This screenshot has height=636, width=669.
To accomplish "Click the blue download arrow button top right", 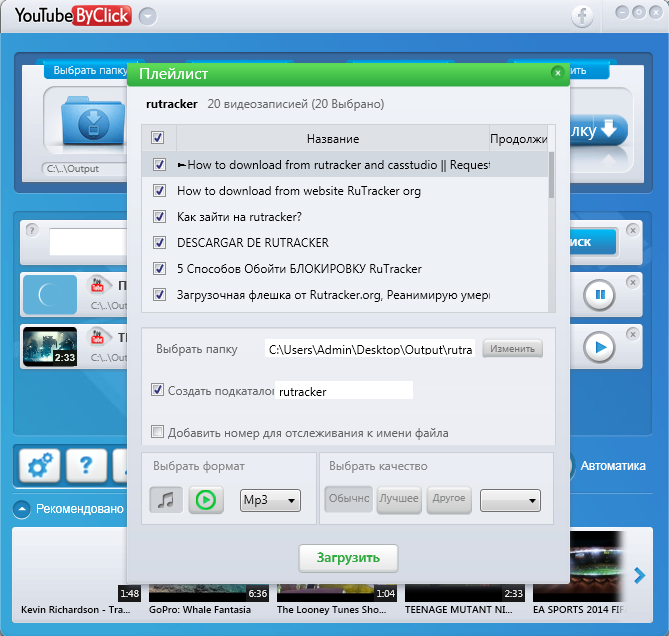I will (599, 130).
